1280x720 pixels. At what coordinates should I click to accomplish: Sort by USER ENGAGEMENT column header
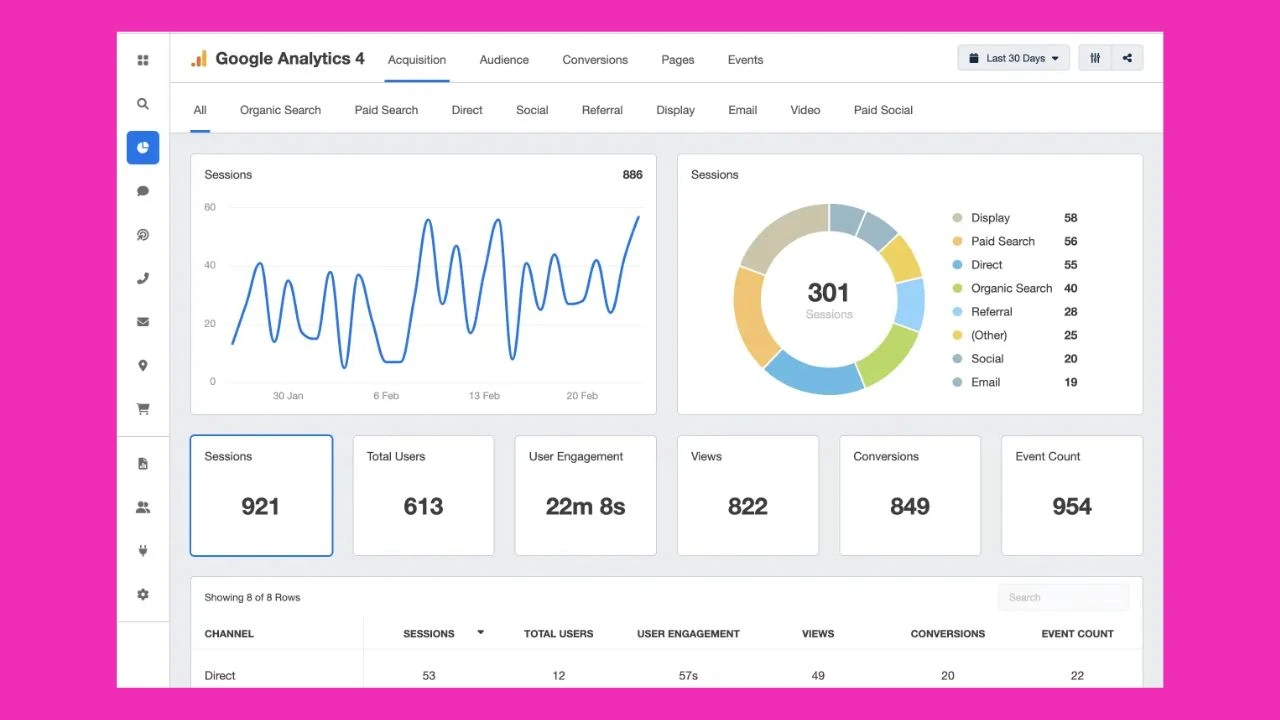click(688, 634)
